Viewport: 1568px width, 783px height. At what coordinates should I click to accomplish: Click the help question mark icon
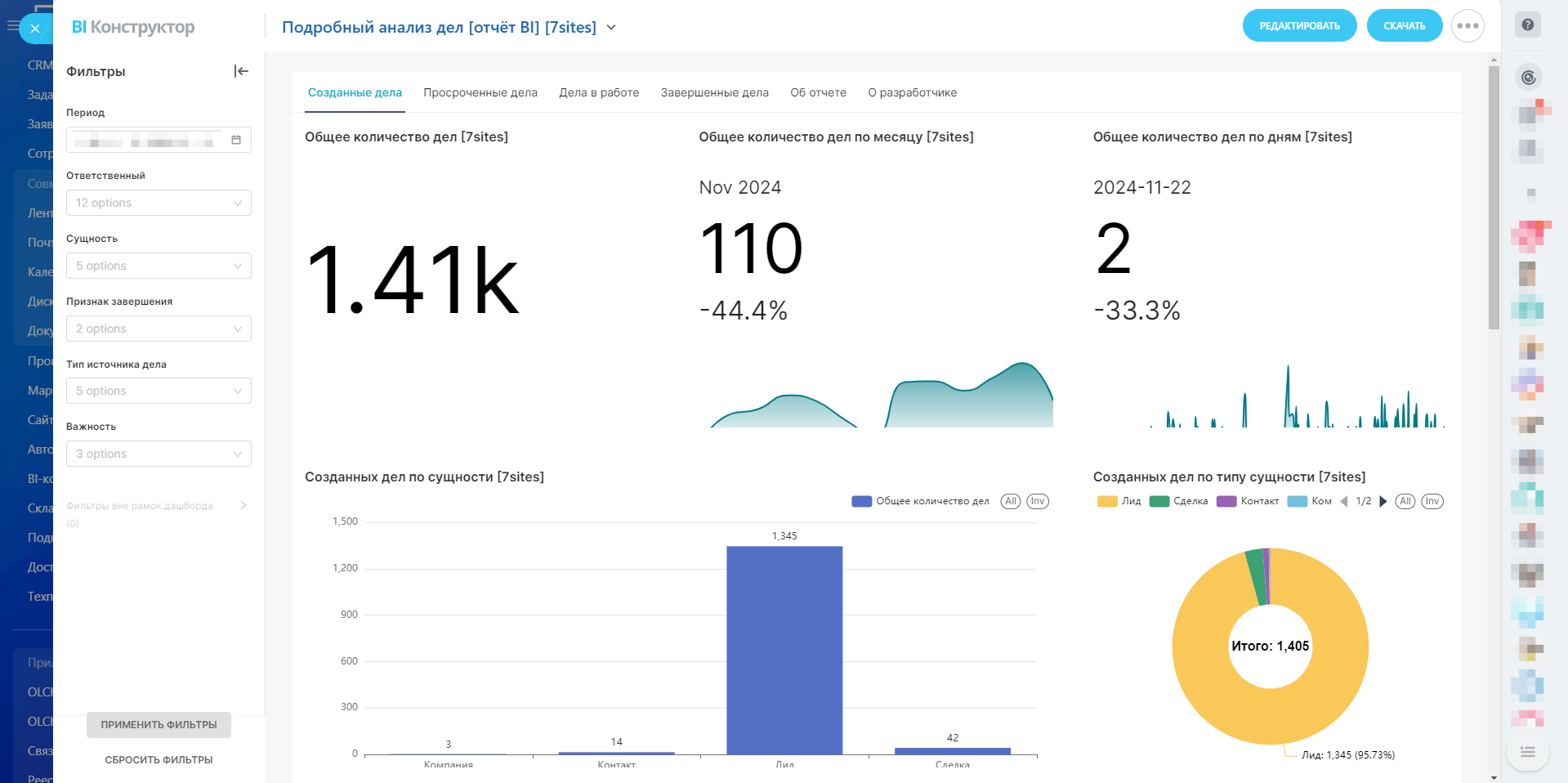pos(1528,25)
